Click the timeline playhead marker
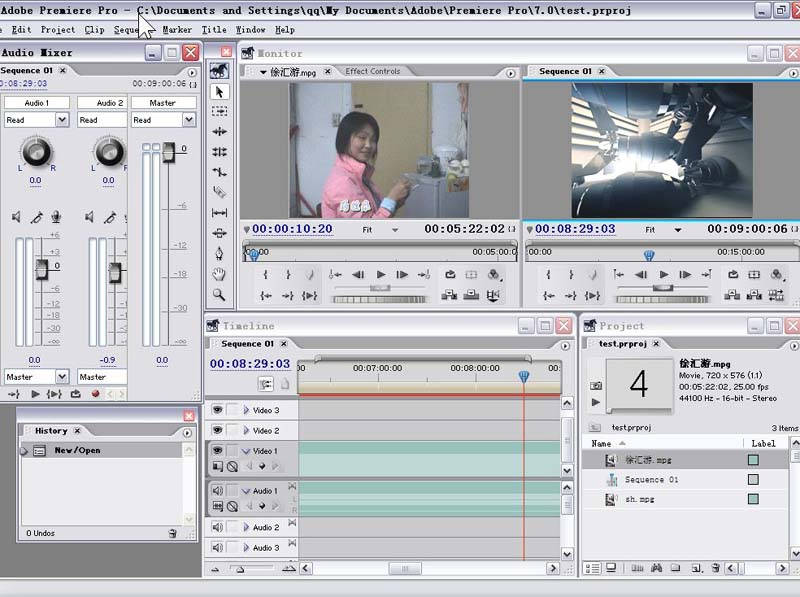The height and width of the screenshot is (597, 800). [523, 376]
